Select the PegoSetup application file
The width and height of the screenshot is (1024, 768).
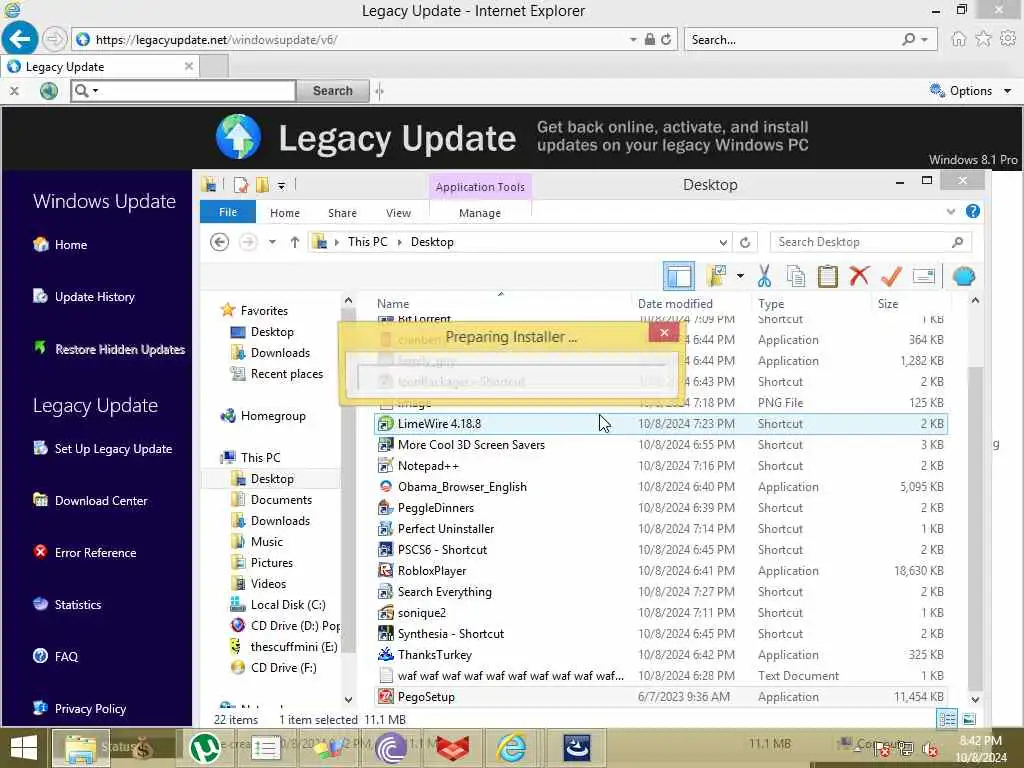[x=660, y=697]
